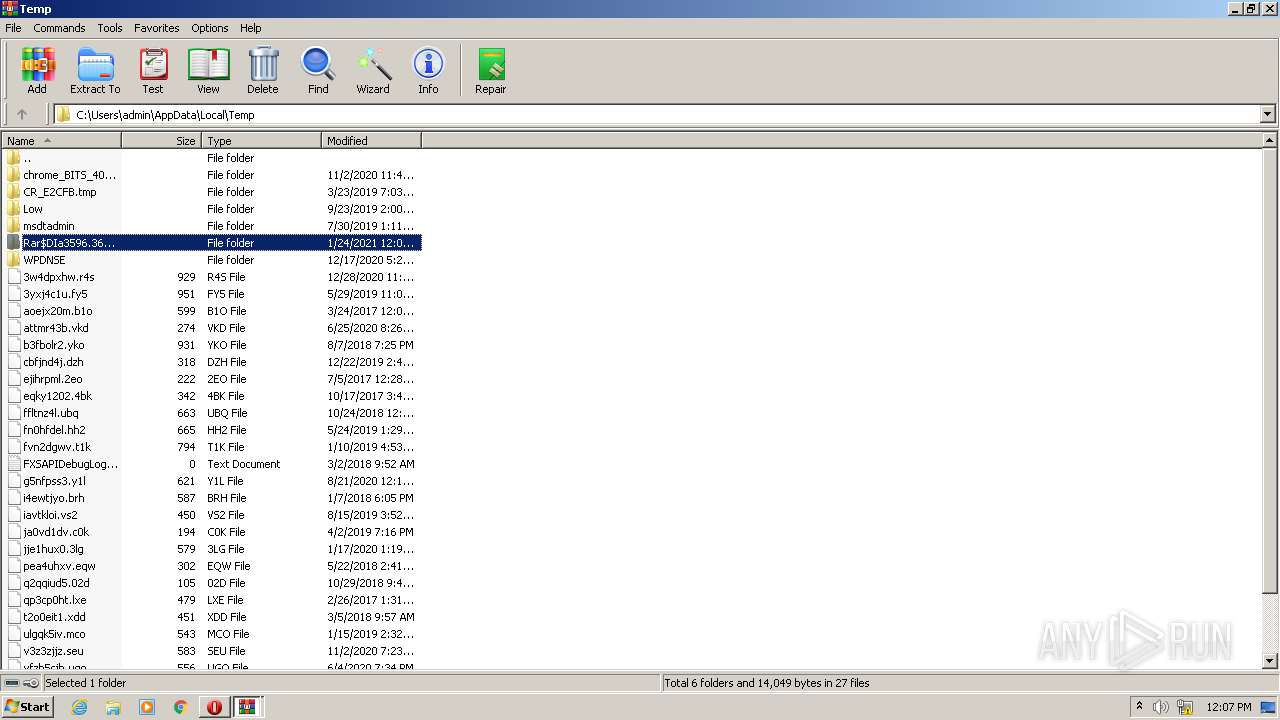
Task: Select the parent '..' folder entry
Action: [x=212, y=158]
